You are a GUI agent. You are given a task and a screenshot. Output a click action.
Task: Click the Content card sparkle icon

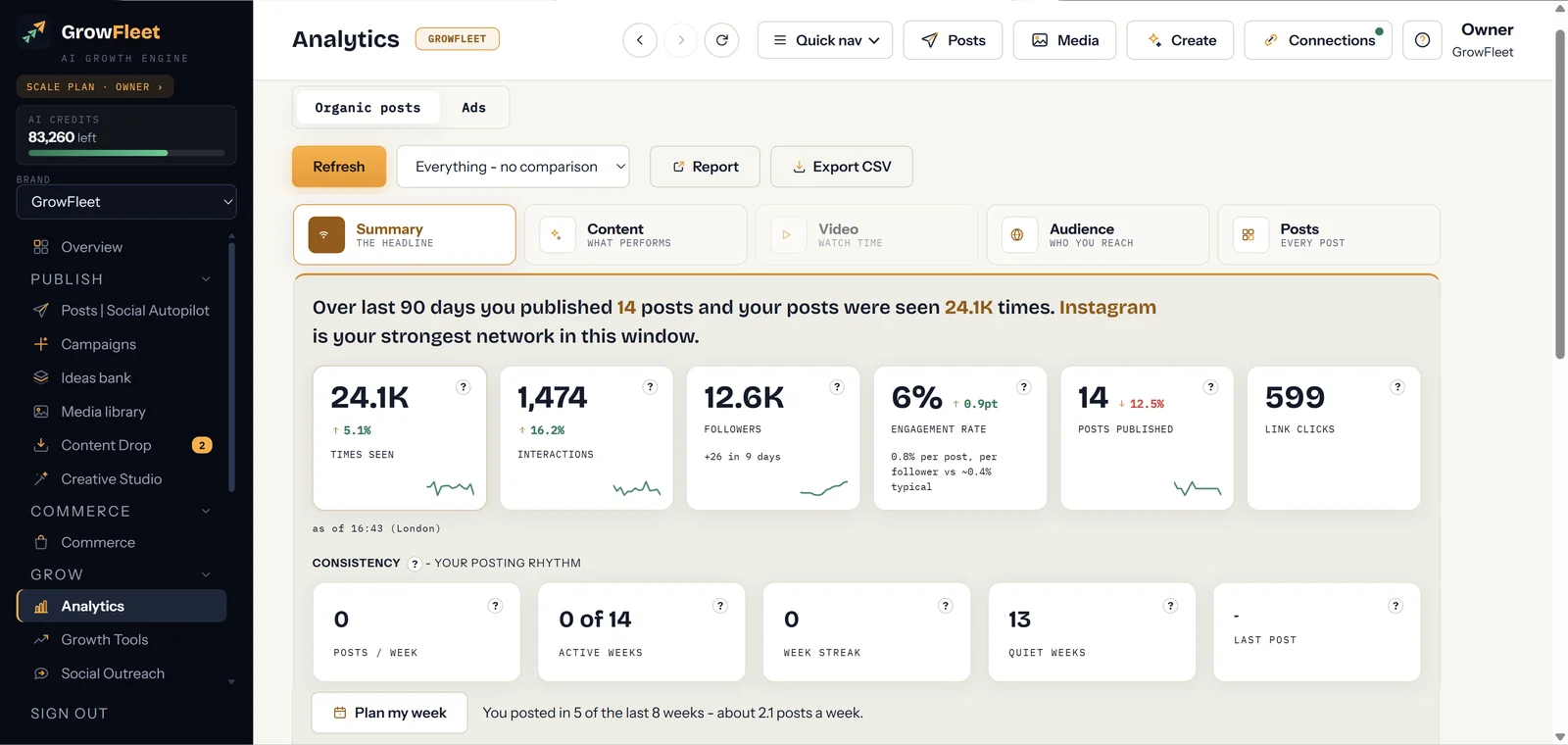coord(557,235)
